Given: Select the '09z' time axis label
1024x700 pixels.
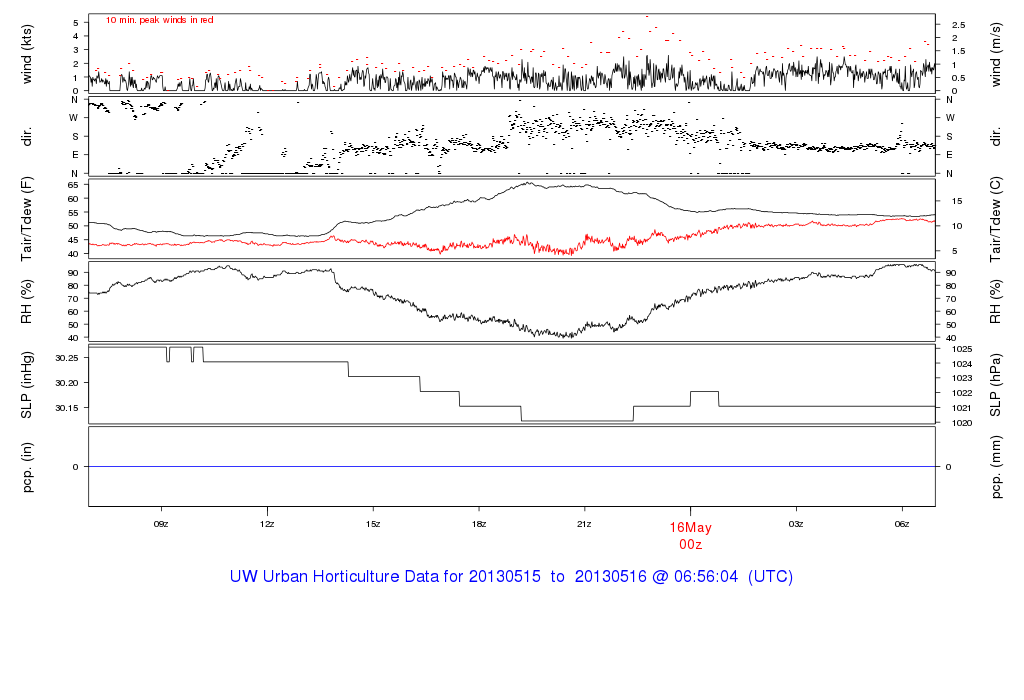Looking at the screenshot, I should (161, 524).
